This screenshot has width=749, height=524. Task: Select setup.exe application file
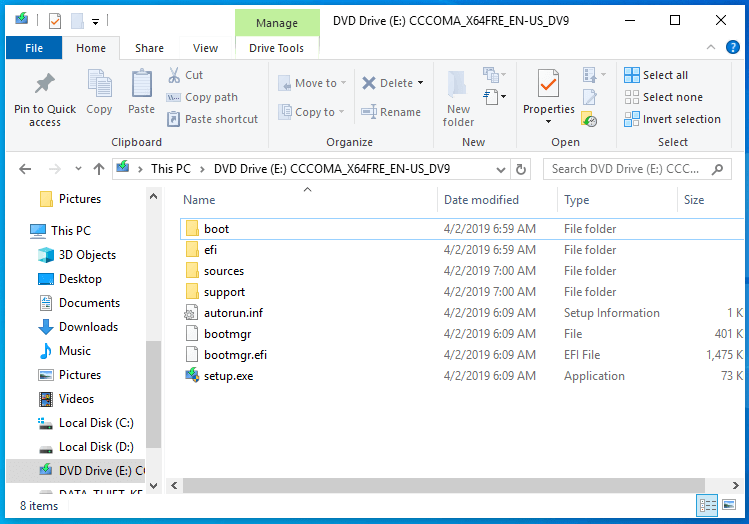click(x=228, y=376)
